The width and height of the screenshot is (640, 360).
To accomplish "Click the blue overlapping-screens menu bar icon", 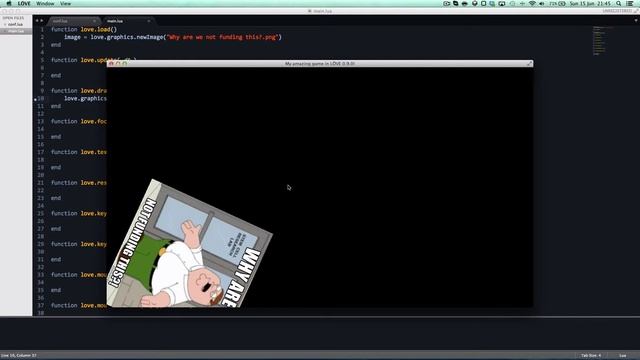I will (492, 3).
